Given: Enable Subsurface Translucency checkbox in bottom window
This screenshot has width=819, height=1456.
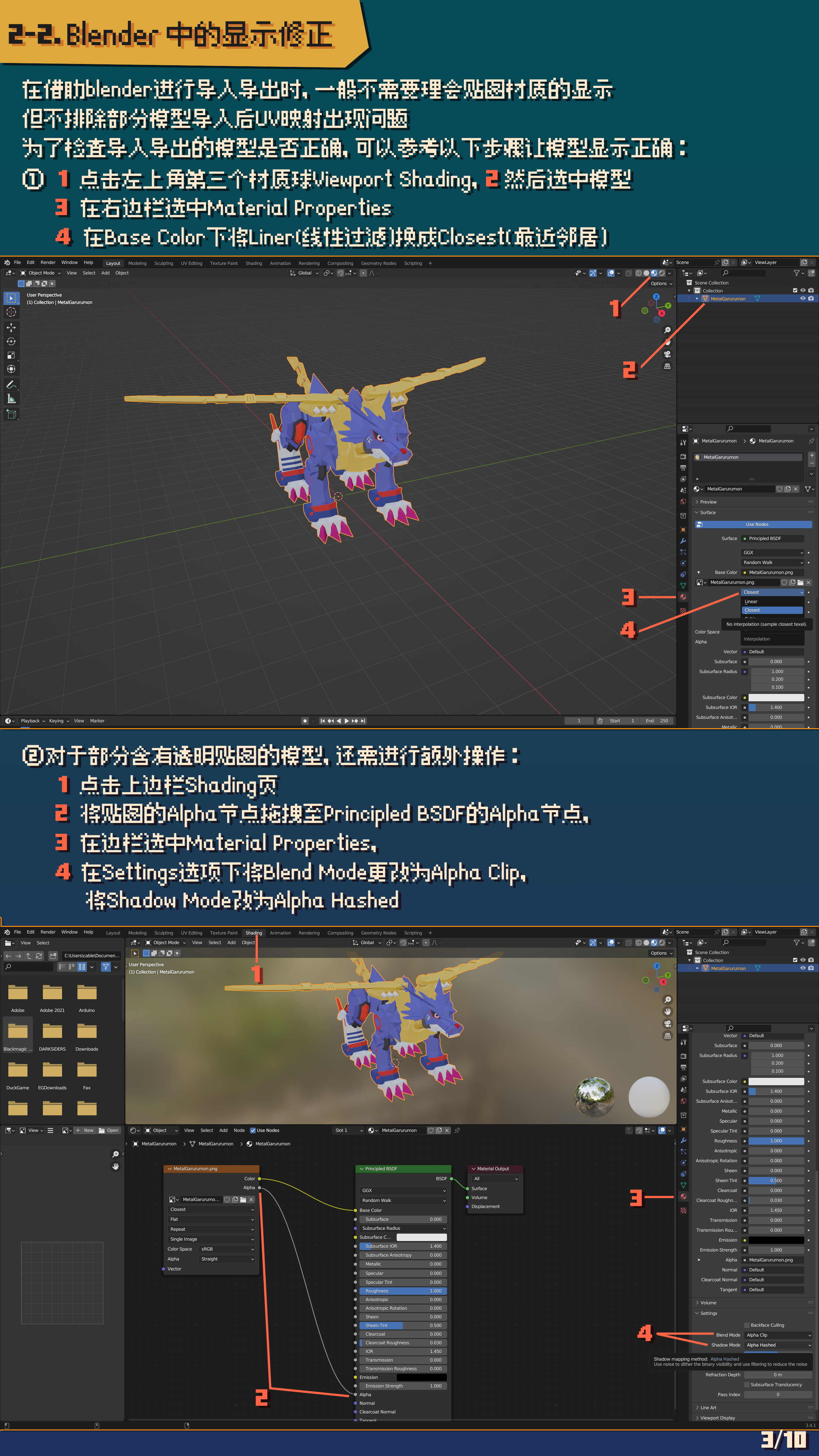Looking at the screenshot, I should point(747,1385).
